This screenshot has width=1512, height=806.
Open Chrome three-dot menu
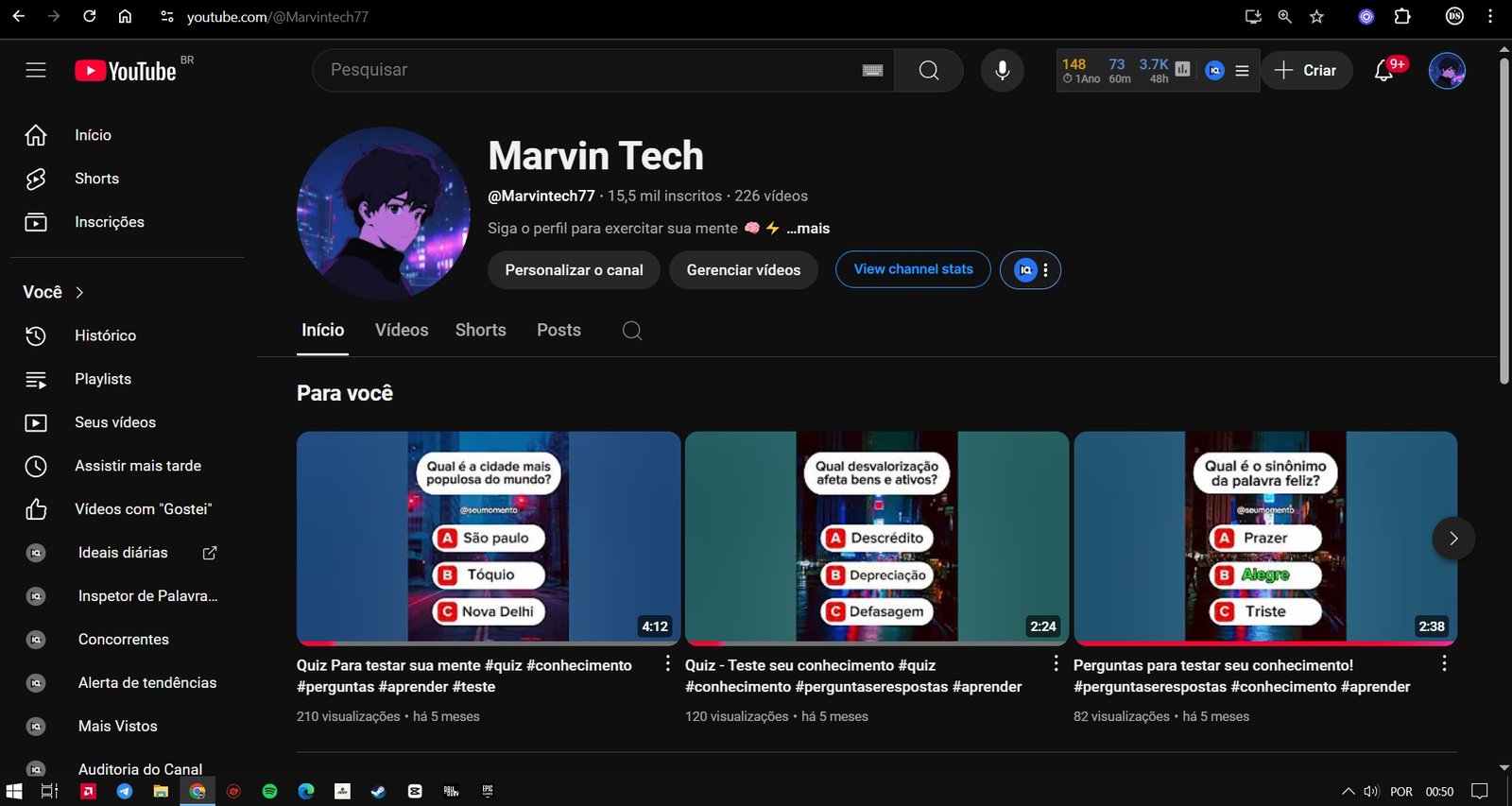(1490, 16)
